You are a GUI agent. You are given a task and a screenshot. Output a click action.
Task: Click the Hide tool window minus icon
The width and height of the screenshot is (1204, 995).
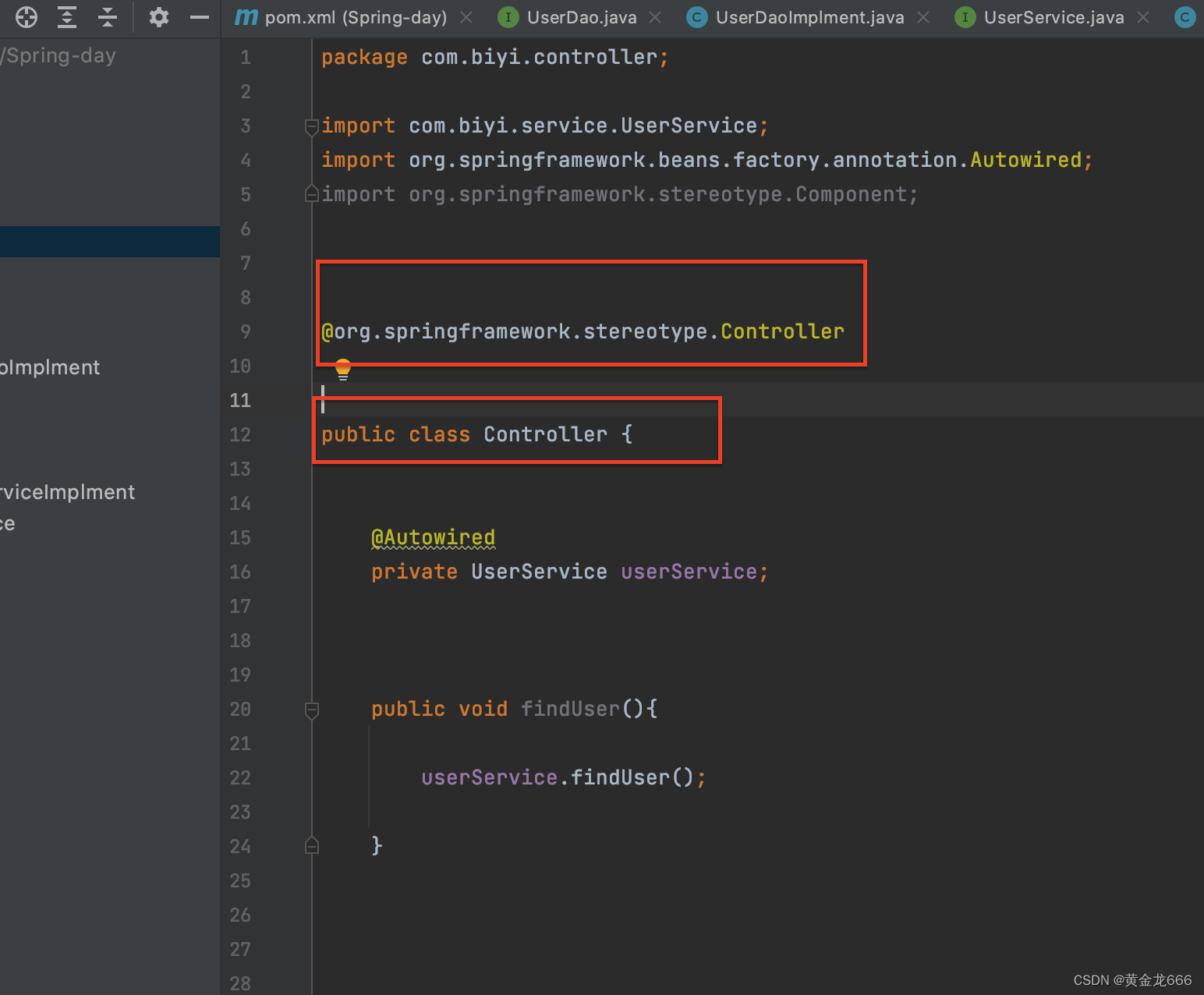tap(199, 17)
